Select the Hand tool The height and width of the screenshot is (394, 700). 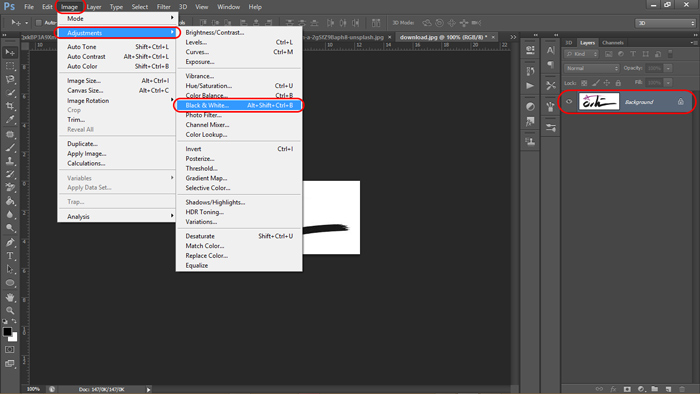10,297
